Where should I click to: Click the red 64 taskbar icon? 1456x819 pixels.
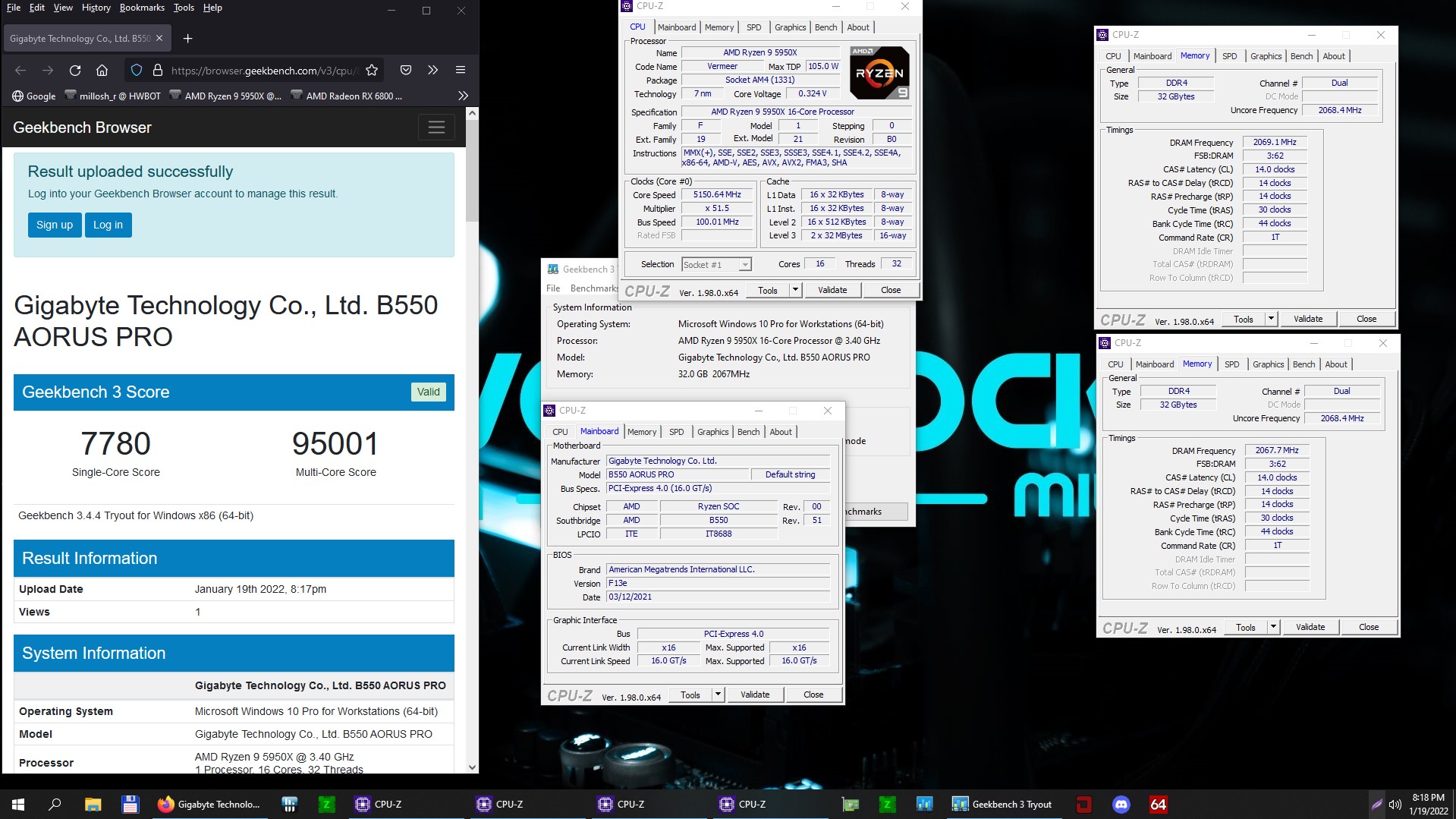(x=1158, y=805)
